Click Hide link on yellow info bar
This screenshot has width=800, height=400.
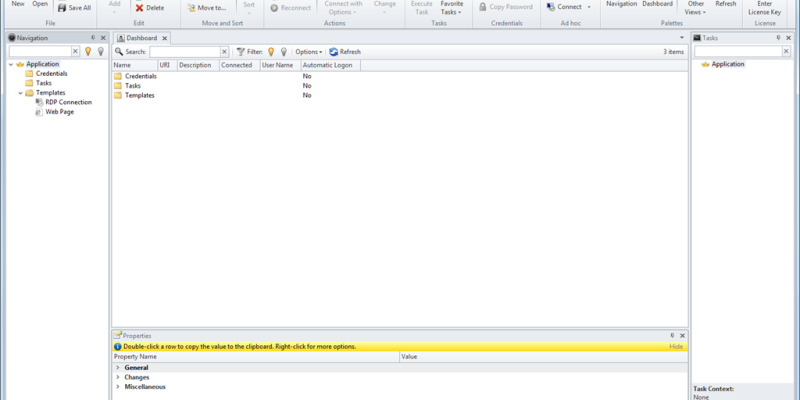[x=676, y=346]
